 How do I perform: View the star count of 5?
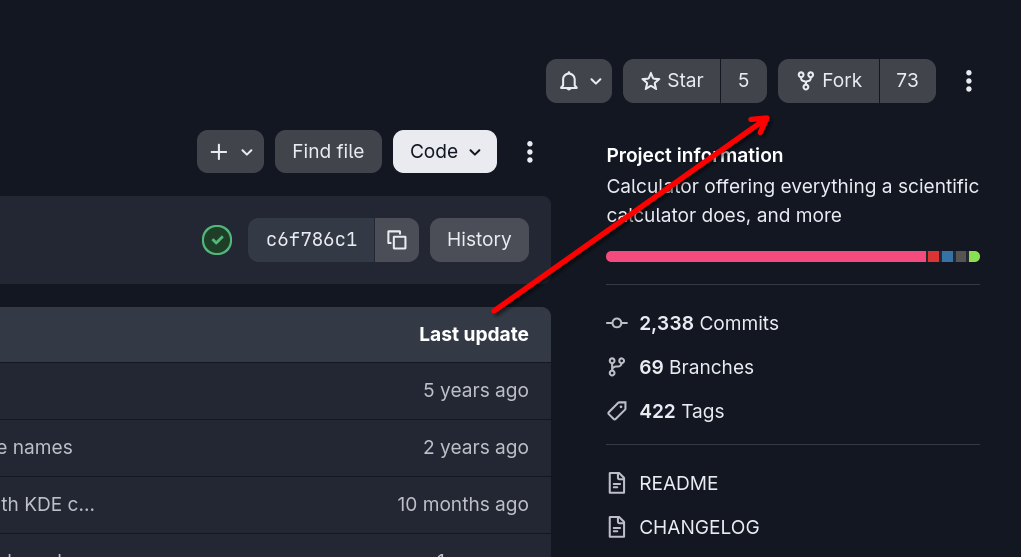pyautogui.click(x=744, y=81)
